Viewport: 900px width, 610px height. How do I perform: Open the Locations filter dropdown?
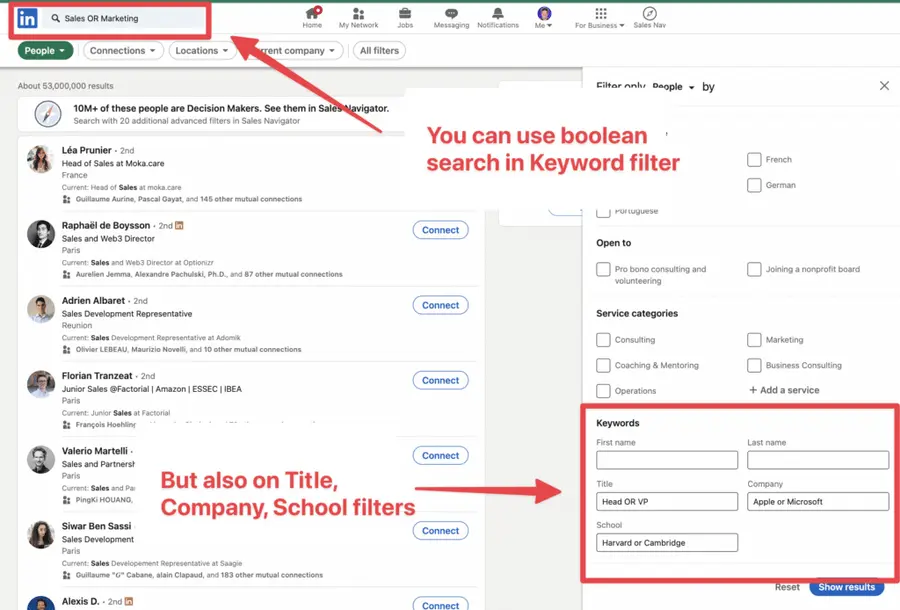[x=202, y=50]
